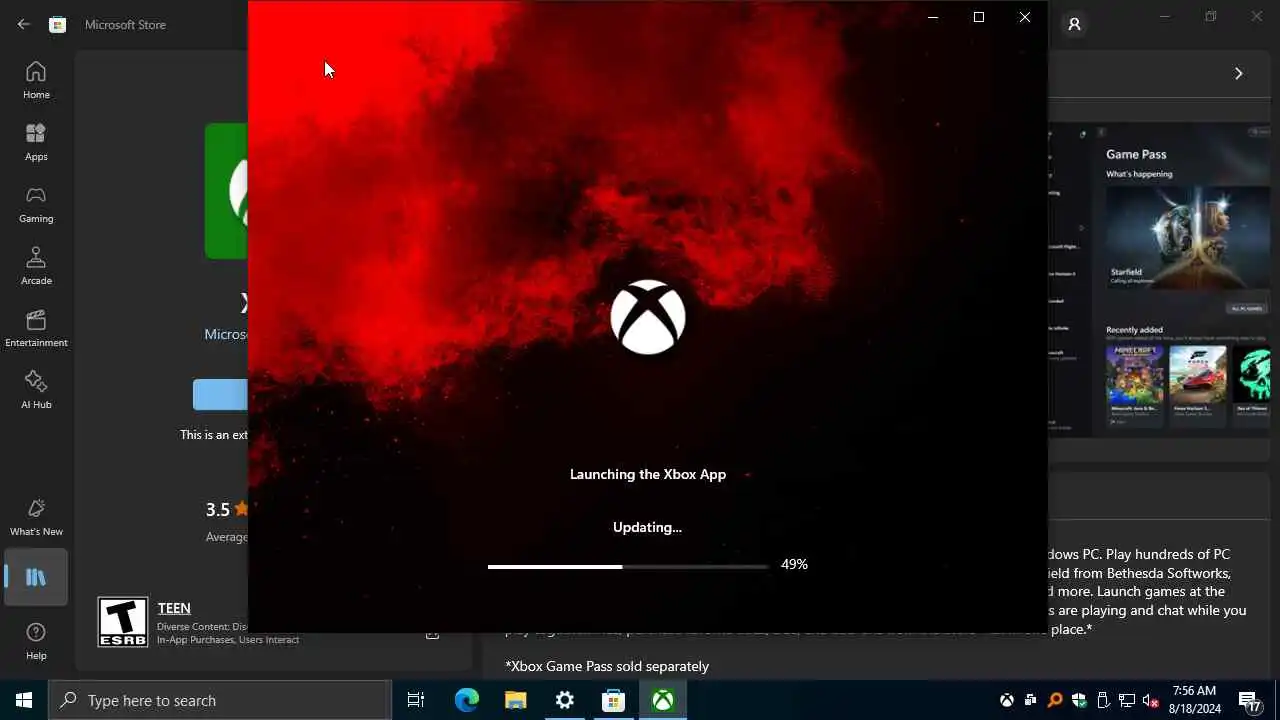The width and height of the screenshot is (1280, 720).
Task: Open the TEEN rating link
Action: click(x=174, y=608)
